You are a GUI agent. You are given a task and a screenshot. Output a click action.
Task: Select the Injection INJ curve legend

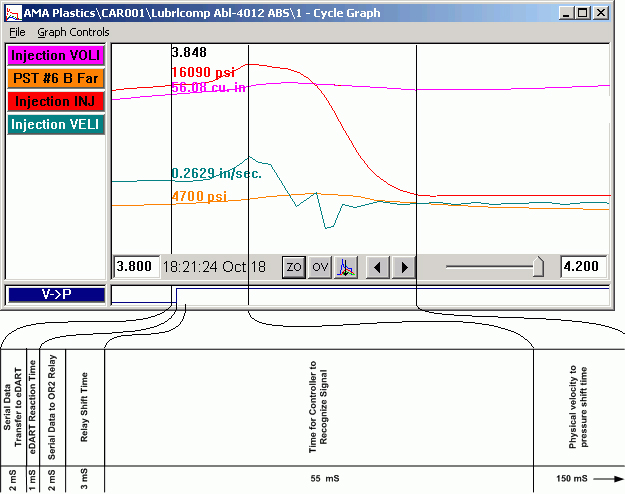click(56, 101)
